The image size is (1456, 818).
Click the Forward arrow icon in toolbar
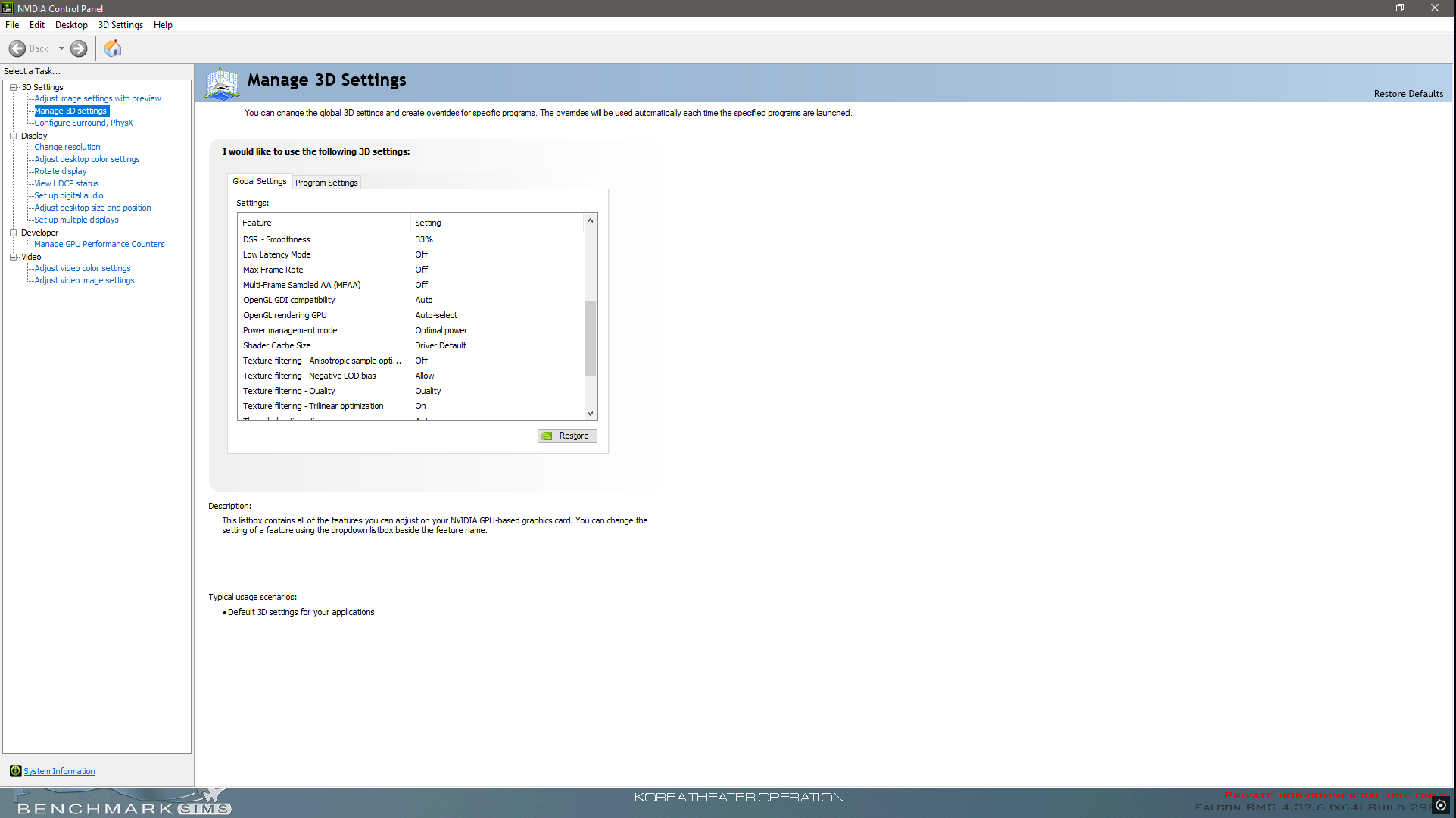click(x=79, y=48)
